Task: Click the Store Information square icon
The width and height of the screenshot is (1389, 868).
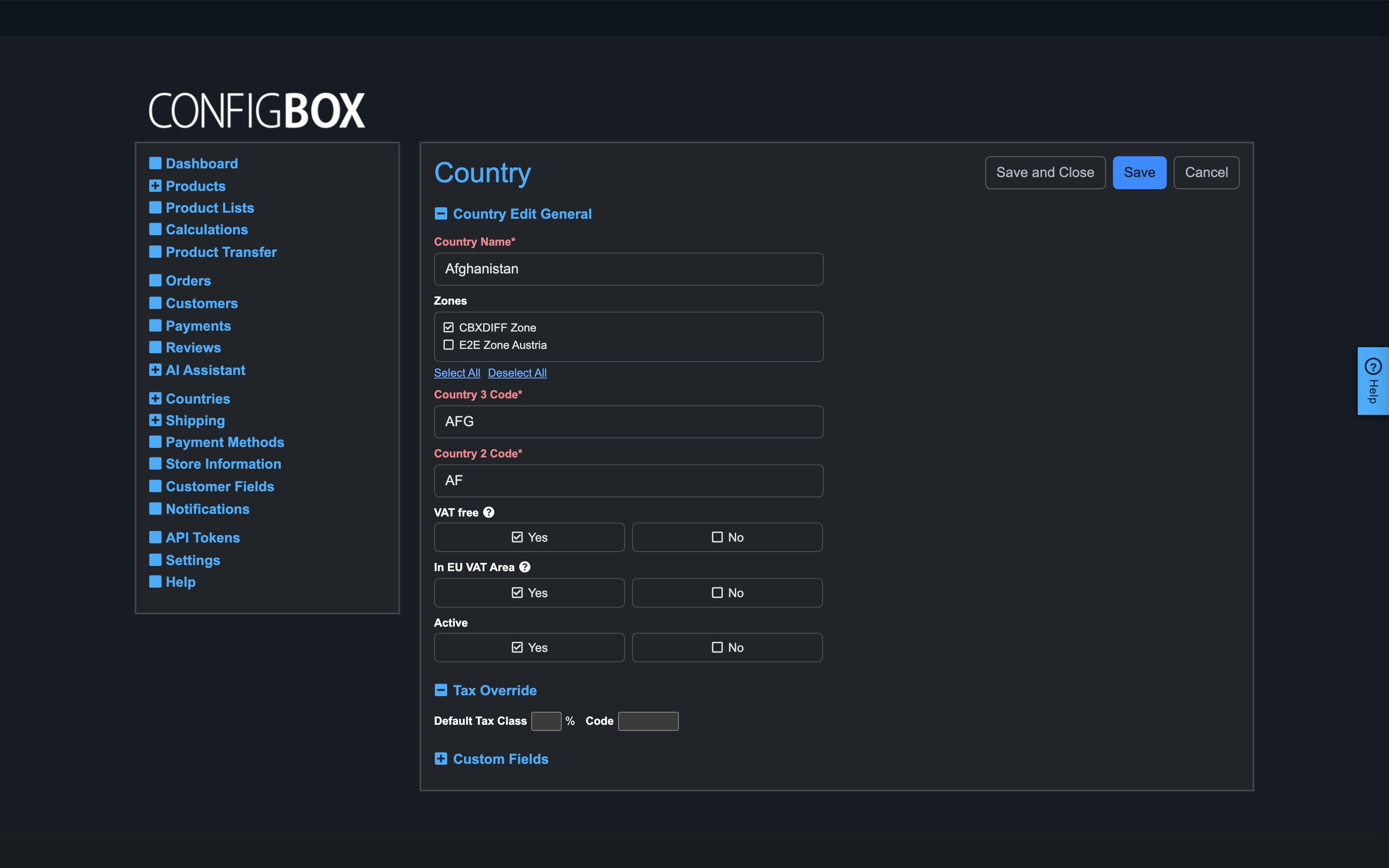Action: pyautogui.click(x=155, y=464)
